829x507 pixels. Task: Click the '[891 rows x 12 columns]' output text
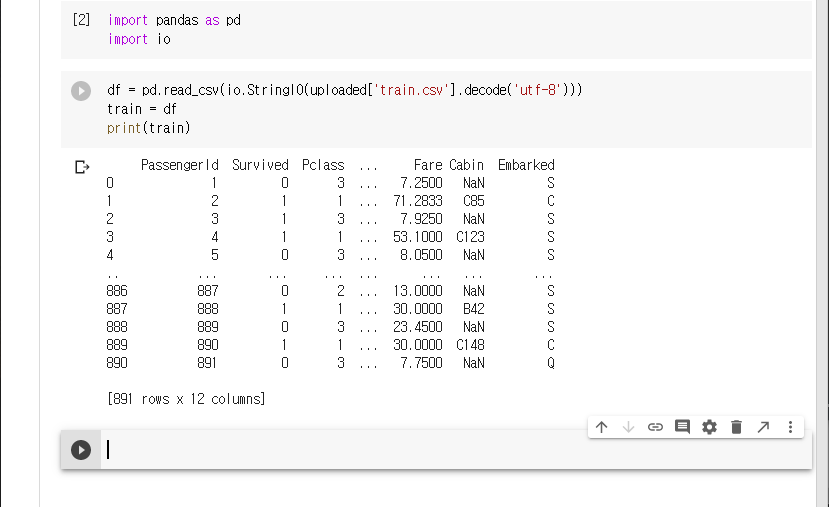coord(185,399)
